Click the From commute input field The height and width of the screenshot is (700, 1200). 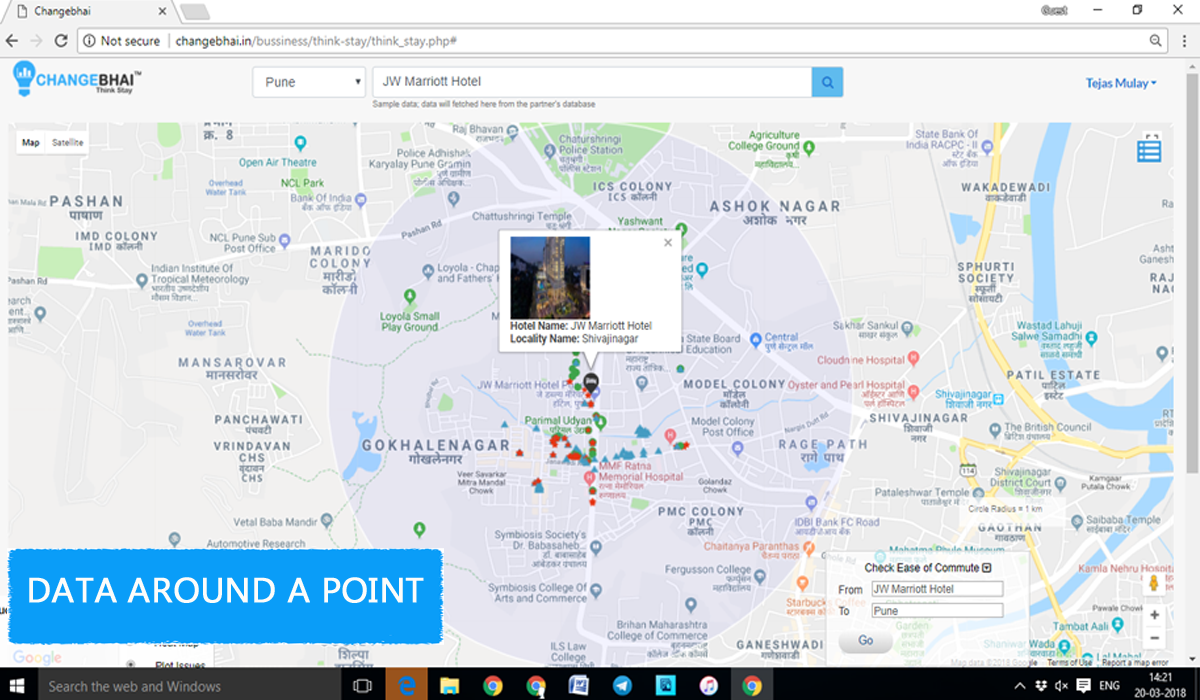(x=936, y=589)
